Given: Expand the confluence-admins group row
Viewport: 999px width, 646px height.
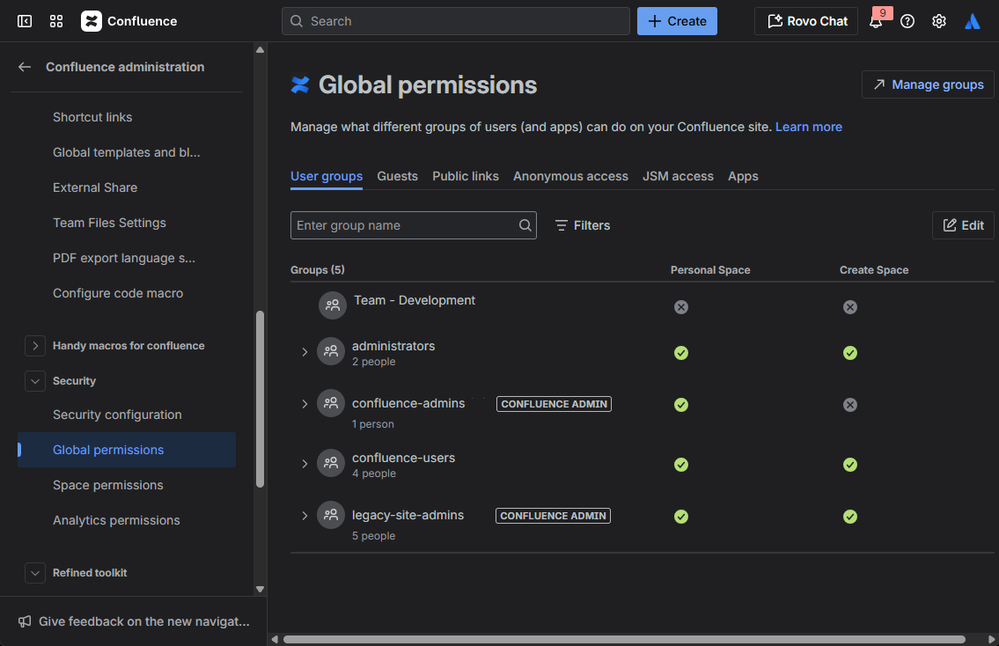Looking at the screenshot, I should 305,404.
